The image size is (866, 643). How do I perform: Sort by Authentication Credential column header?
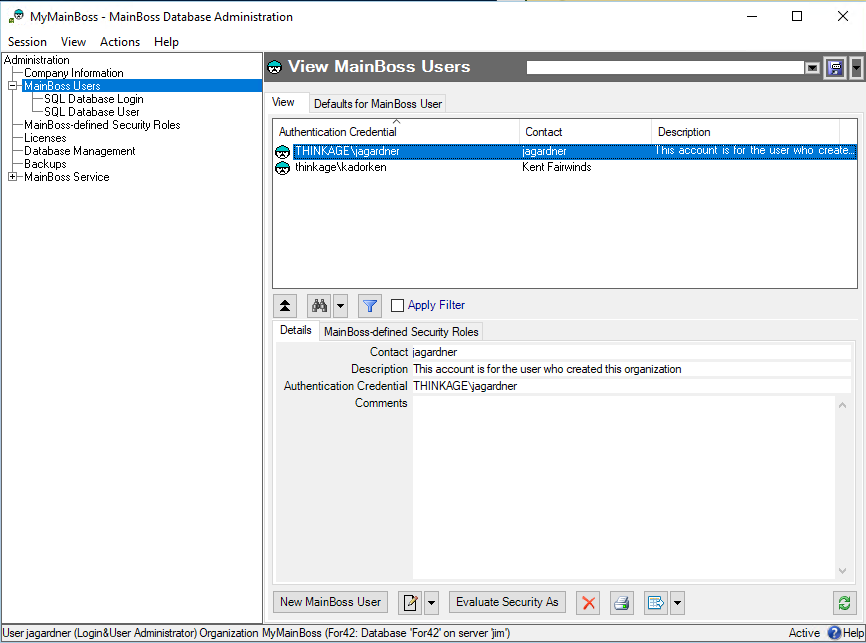point(396,132)
